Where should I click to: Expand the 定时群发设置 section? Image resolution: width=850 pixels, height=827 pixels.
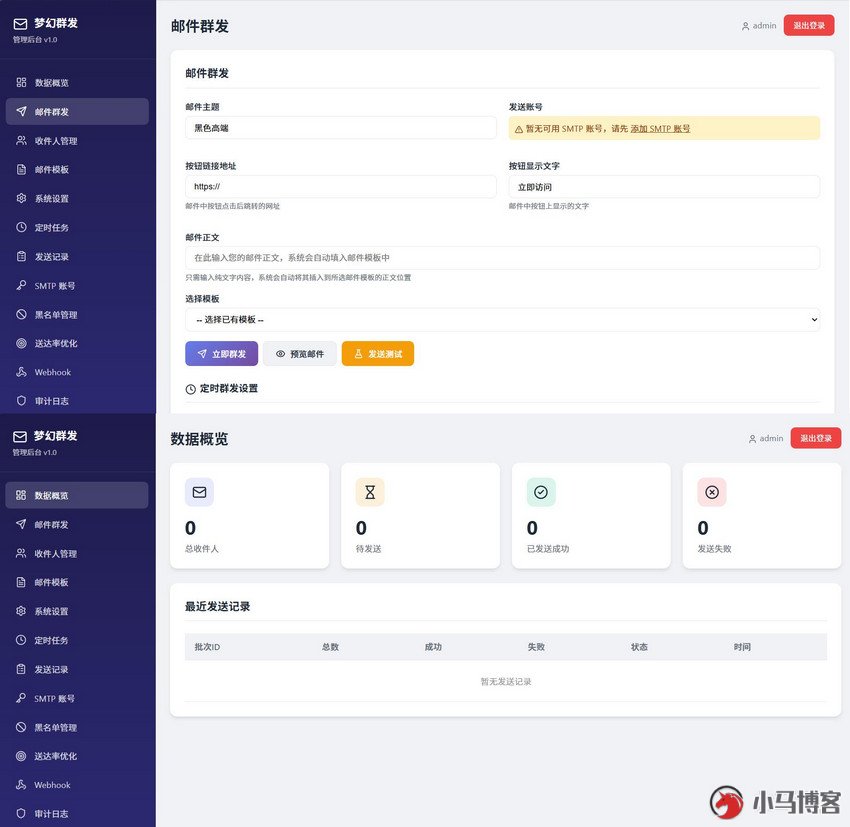(222, 389)
